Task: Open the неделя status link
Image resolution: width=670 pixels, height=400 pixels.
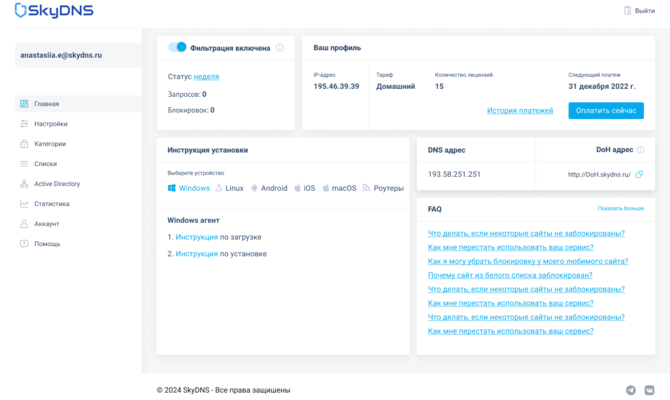Action: point(206,76)
